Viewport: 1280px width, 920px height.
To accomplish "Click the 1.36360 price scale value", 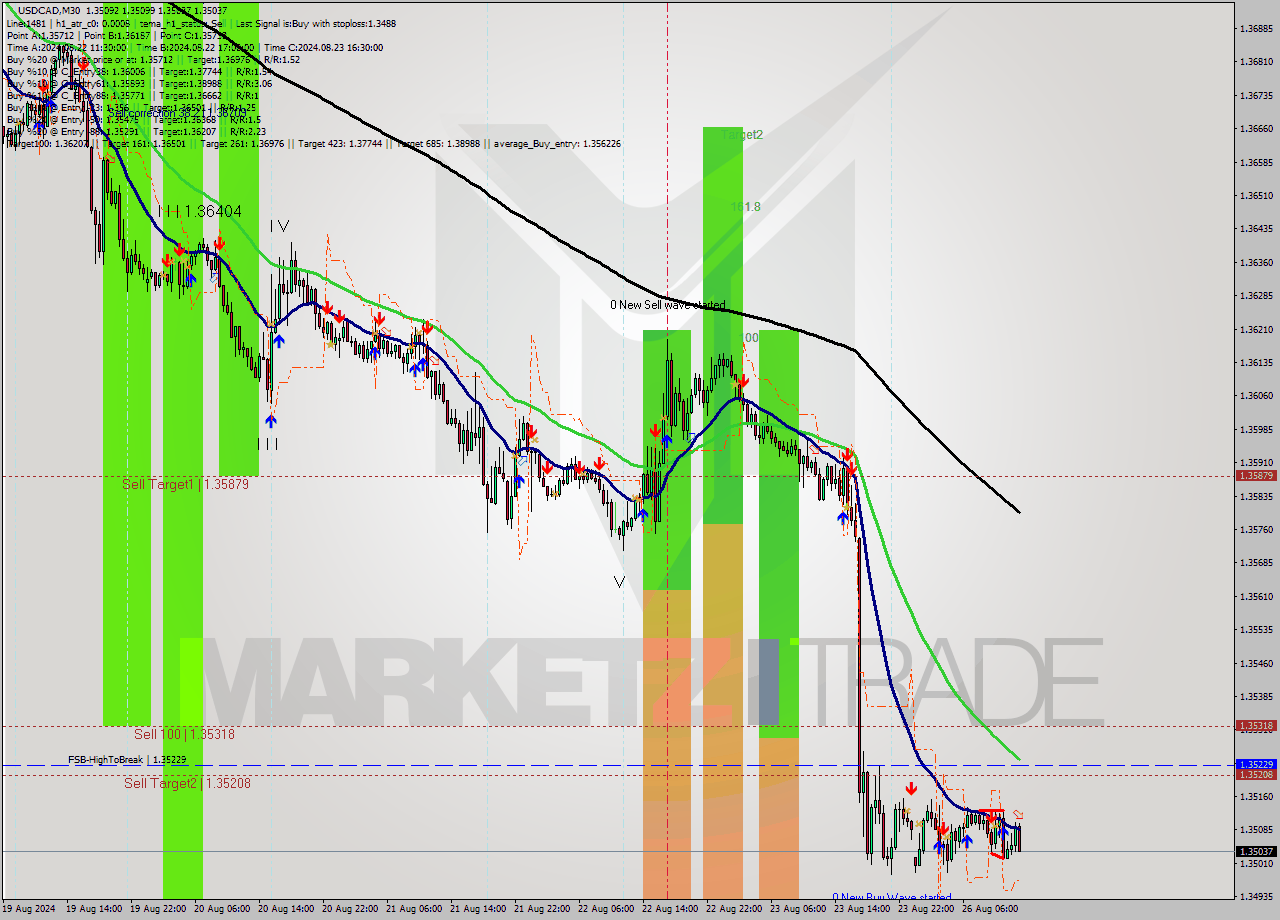I will click(1255, 263).
